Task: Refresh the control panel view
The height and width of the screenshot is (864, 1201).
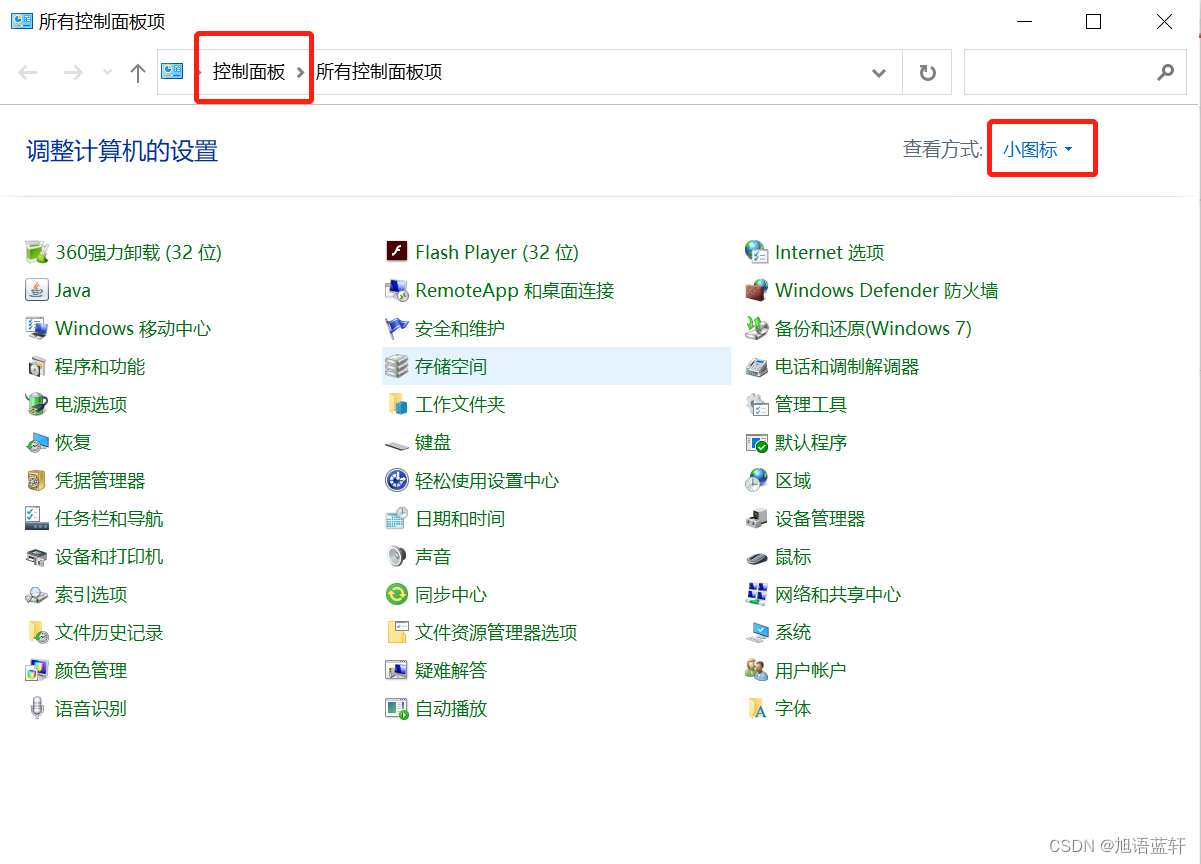Action: coord(928,72)
